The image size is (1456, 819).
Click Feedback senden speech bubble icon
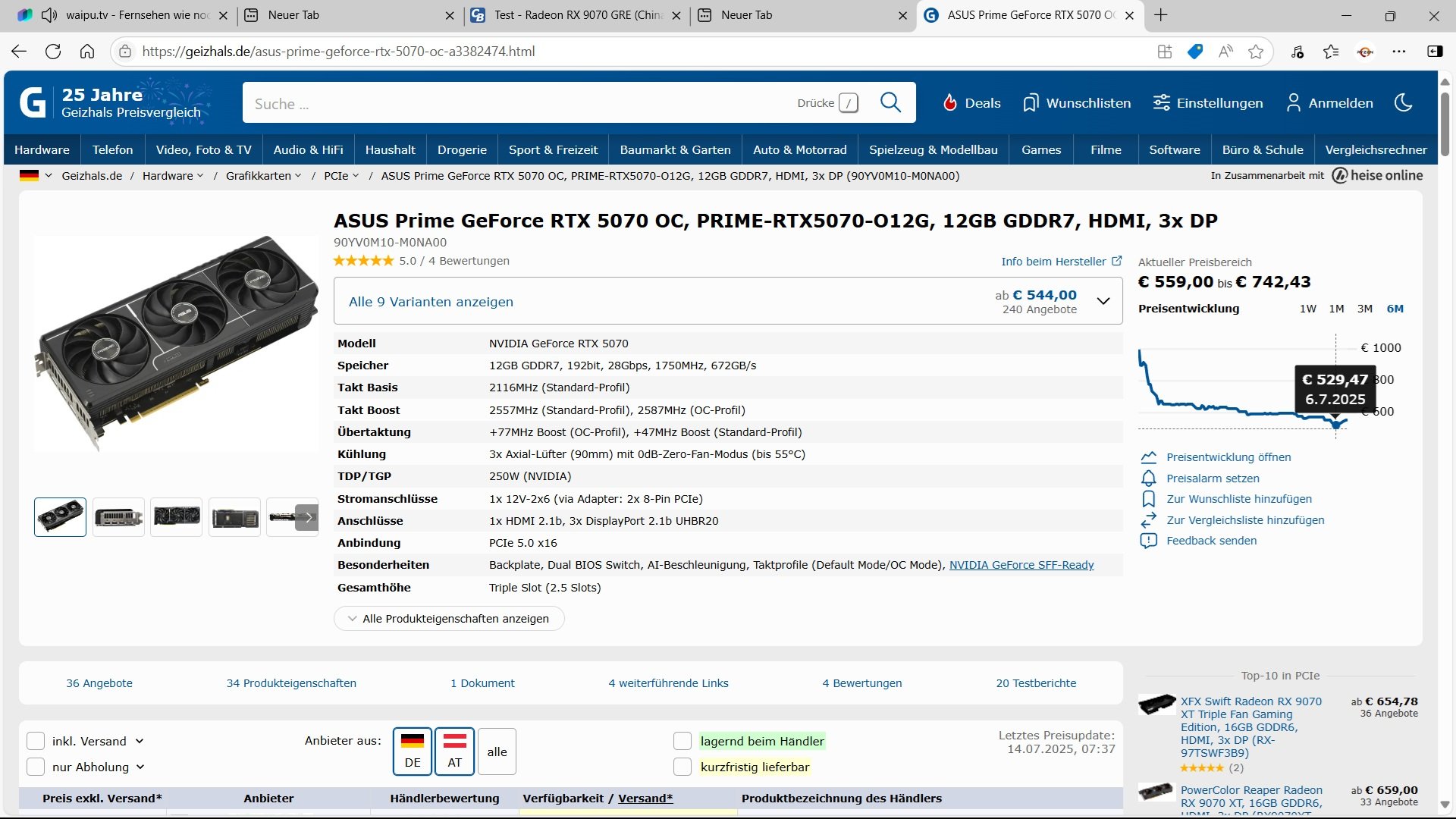pyautogui.click(x=1148, y=541)
